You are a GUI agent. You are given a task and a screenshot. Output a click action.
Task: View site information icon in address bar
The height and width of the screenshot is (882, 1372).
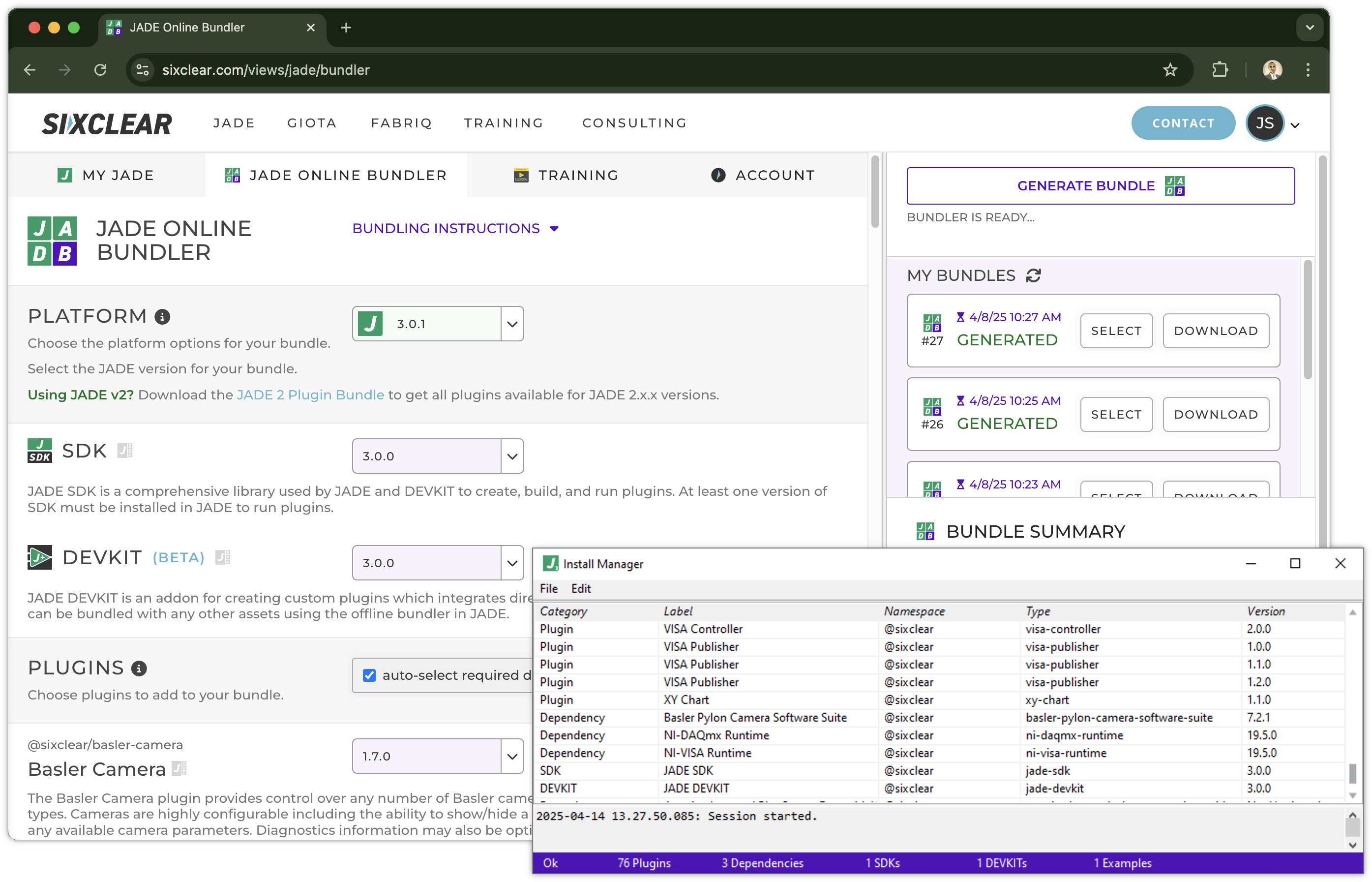(x=143, y=70)
